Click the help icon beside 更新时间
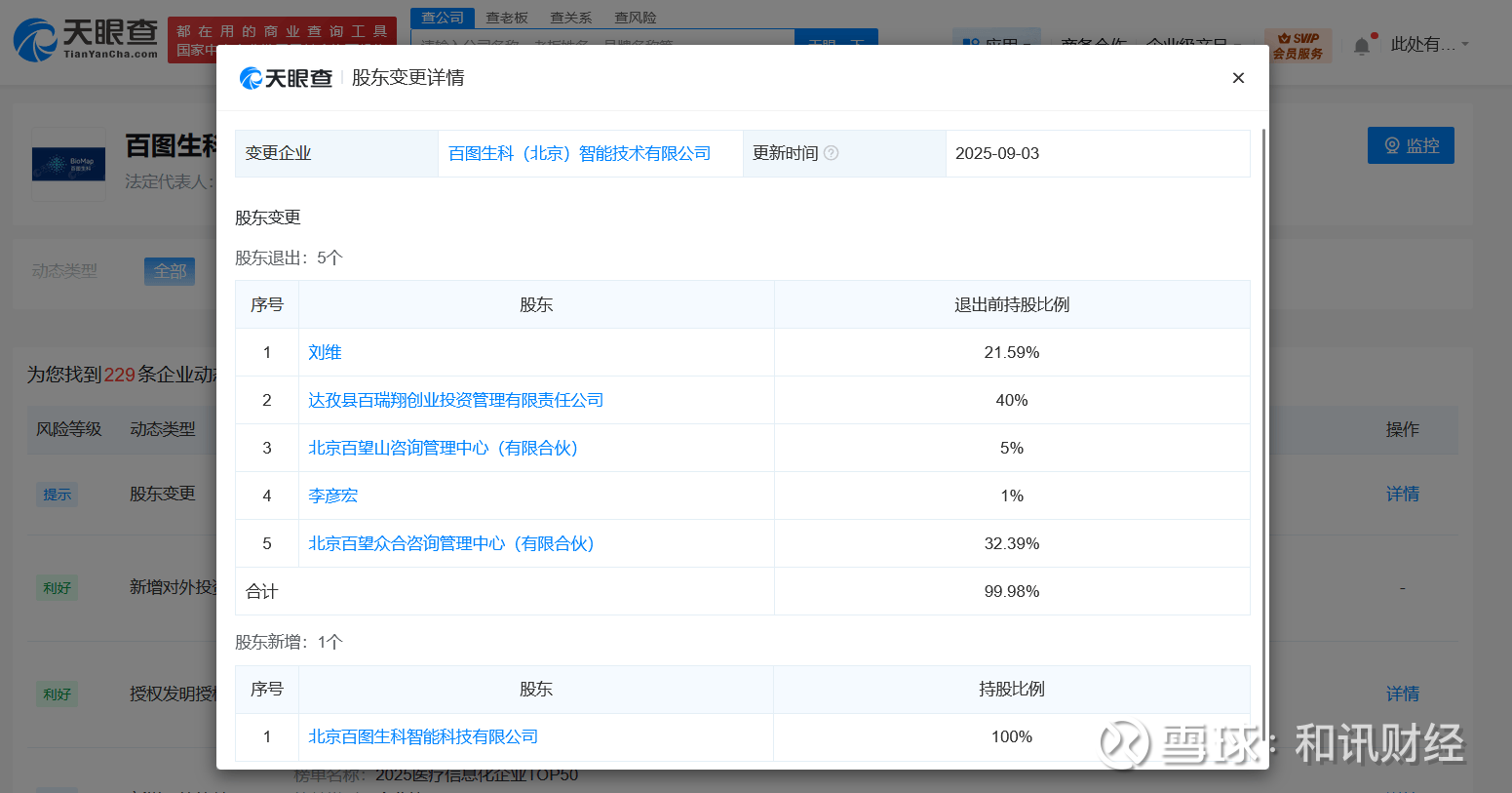The image size is (1512, 793). [x=832, y=153]
